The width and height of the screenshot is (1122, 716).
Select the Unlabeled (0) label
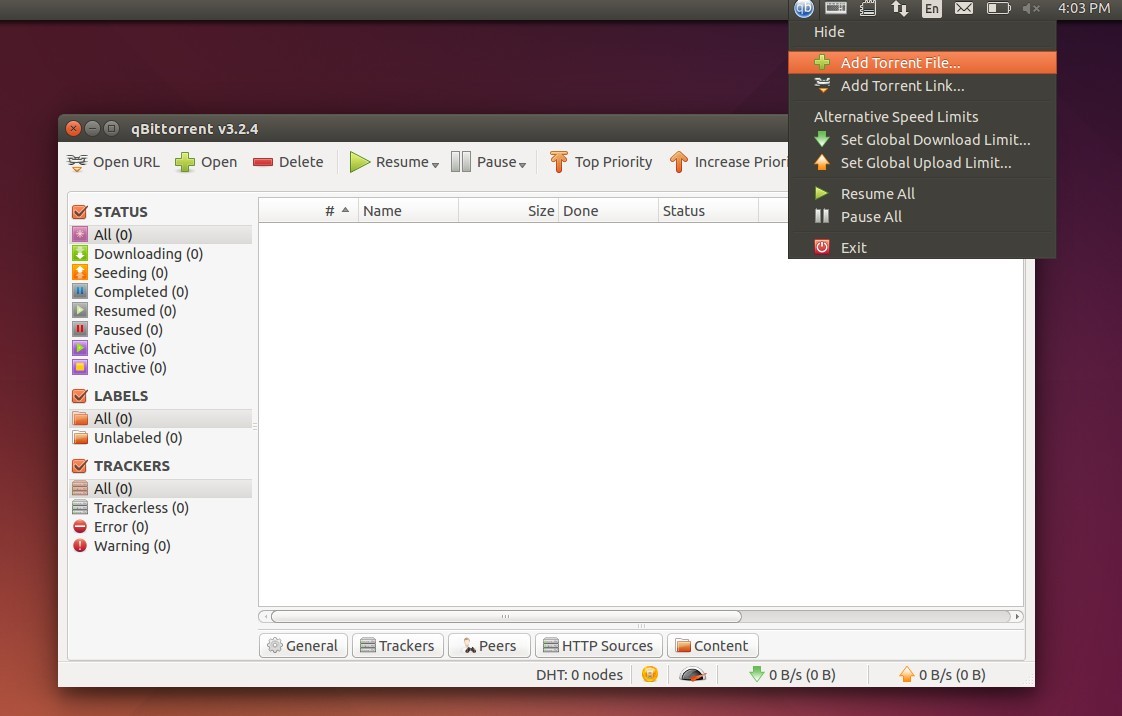point(161,438)
